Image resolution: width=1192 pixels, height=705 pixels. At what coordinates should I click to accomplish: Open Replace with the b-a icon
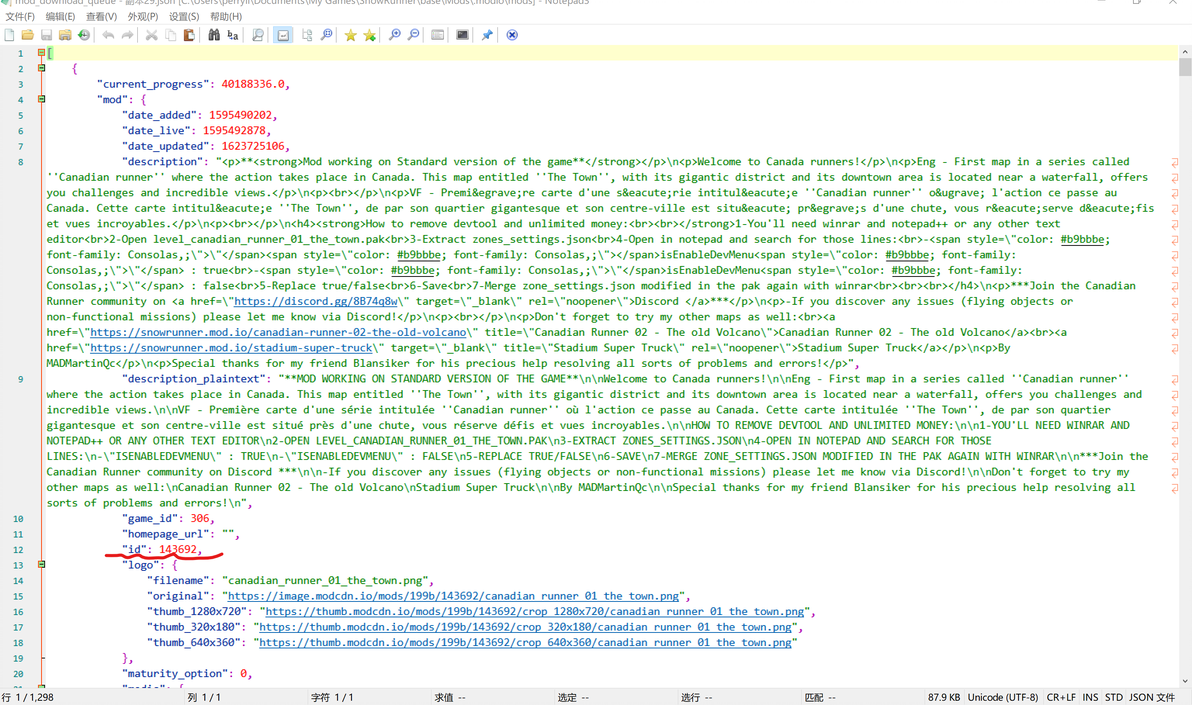tap(233, 35)
